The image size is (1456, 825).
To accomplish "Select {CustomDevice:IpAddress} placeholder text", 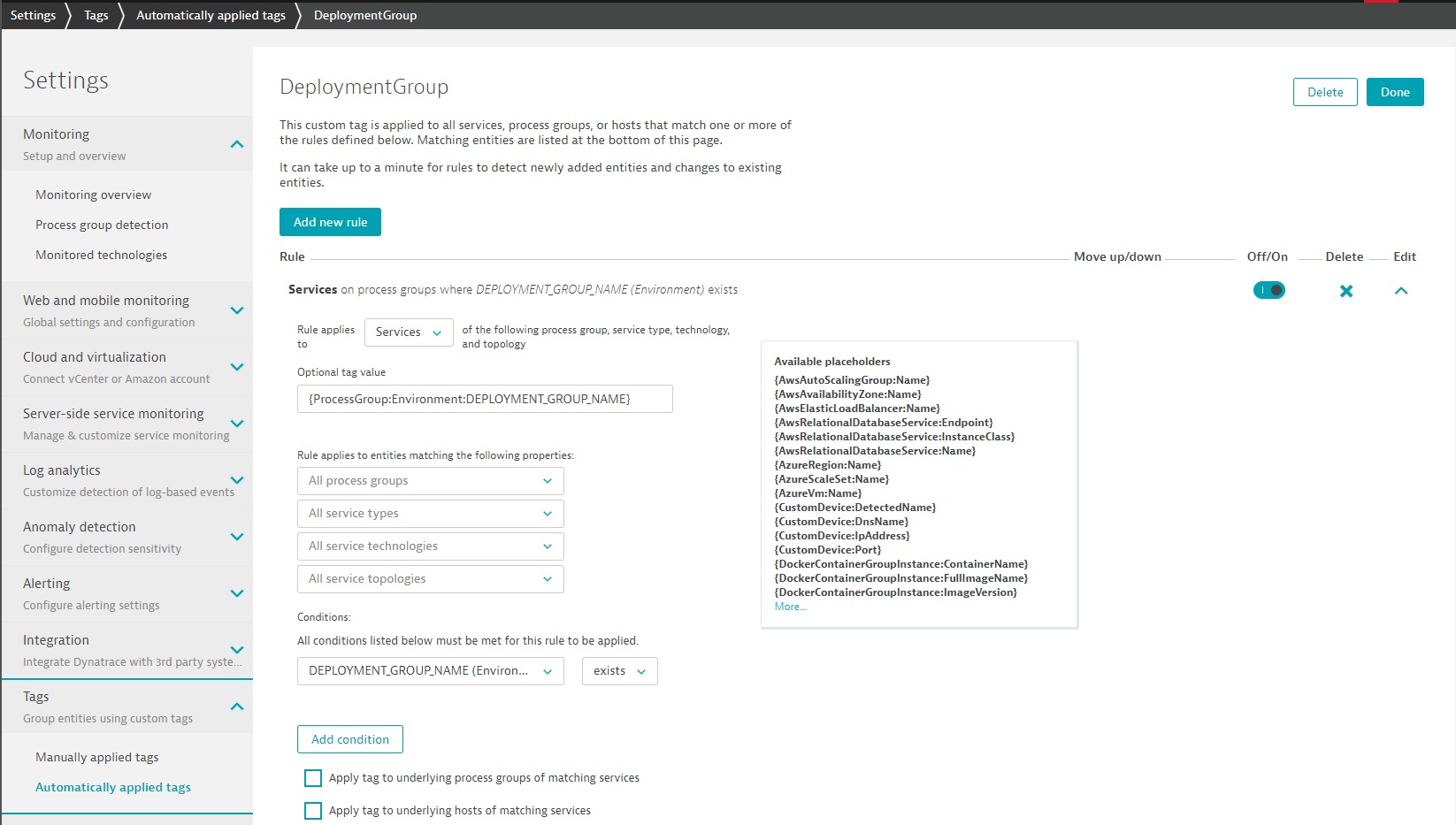I will [x=841, y=536].
